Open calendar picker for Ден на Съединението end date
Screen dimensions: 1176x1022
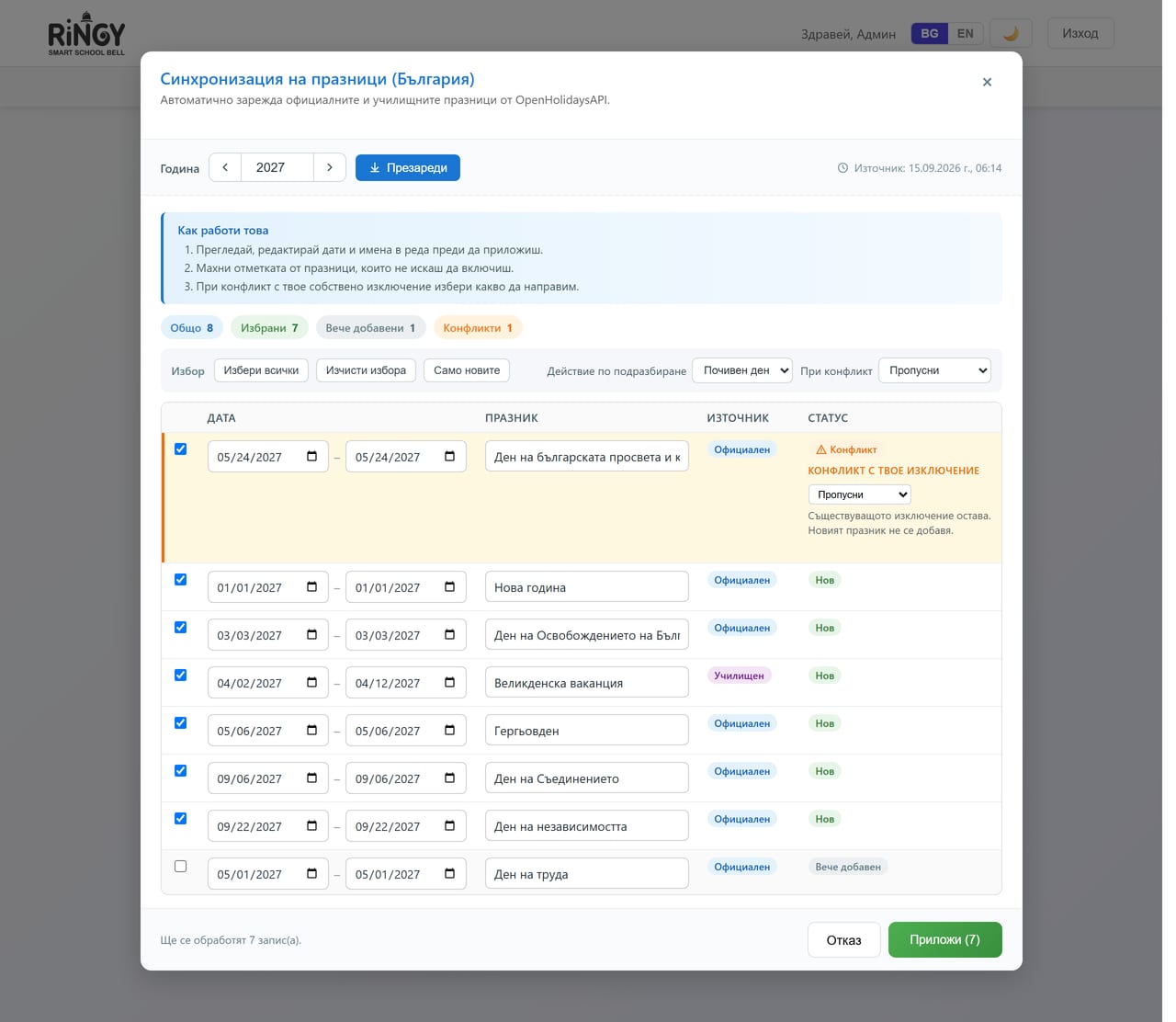pyautogui.click(x=450, y=778)
